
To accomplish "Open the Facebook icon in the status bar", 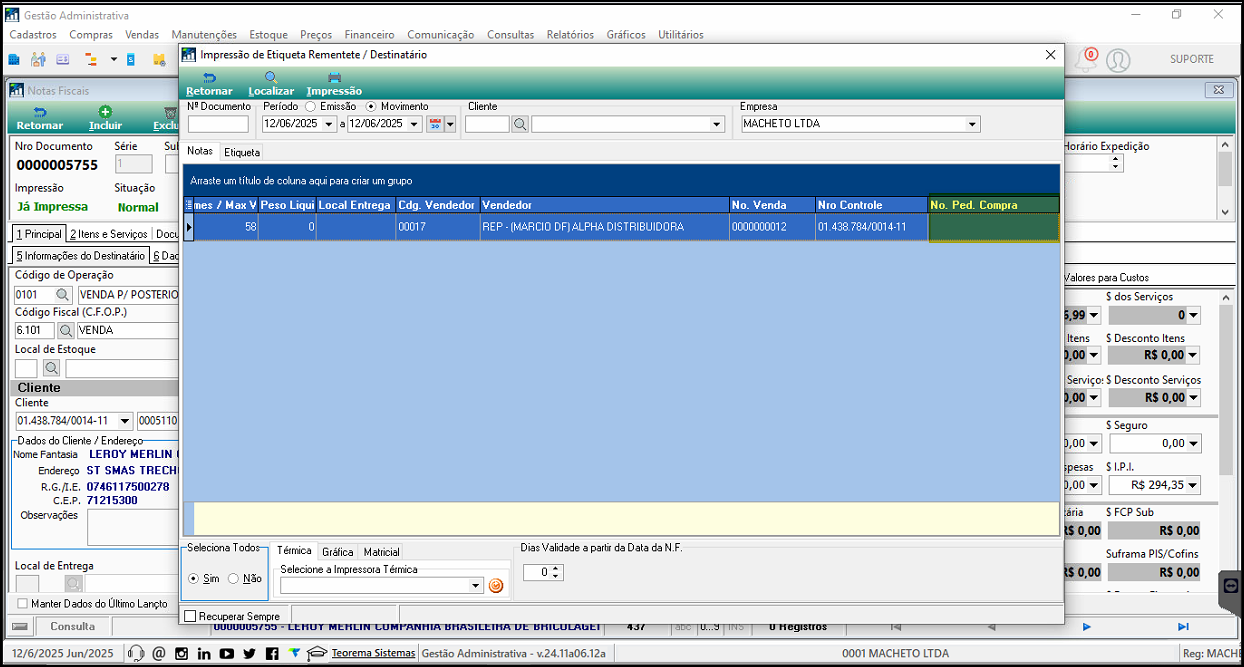I will (272, 653).
